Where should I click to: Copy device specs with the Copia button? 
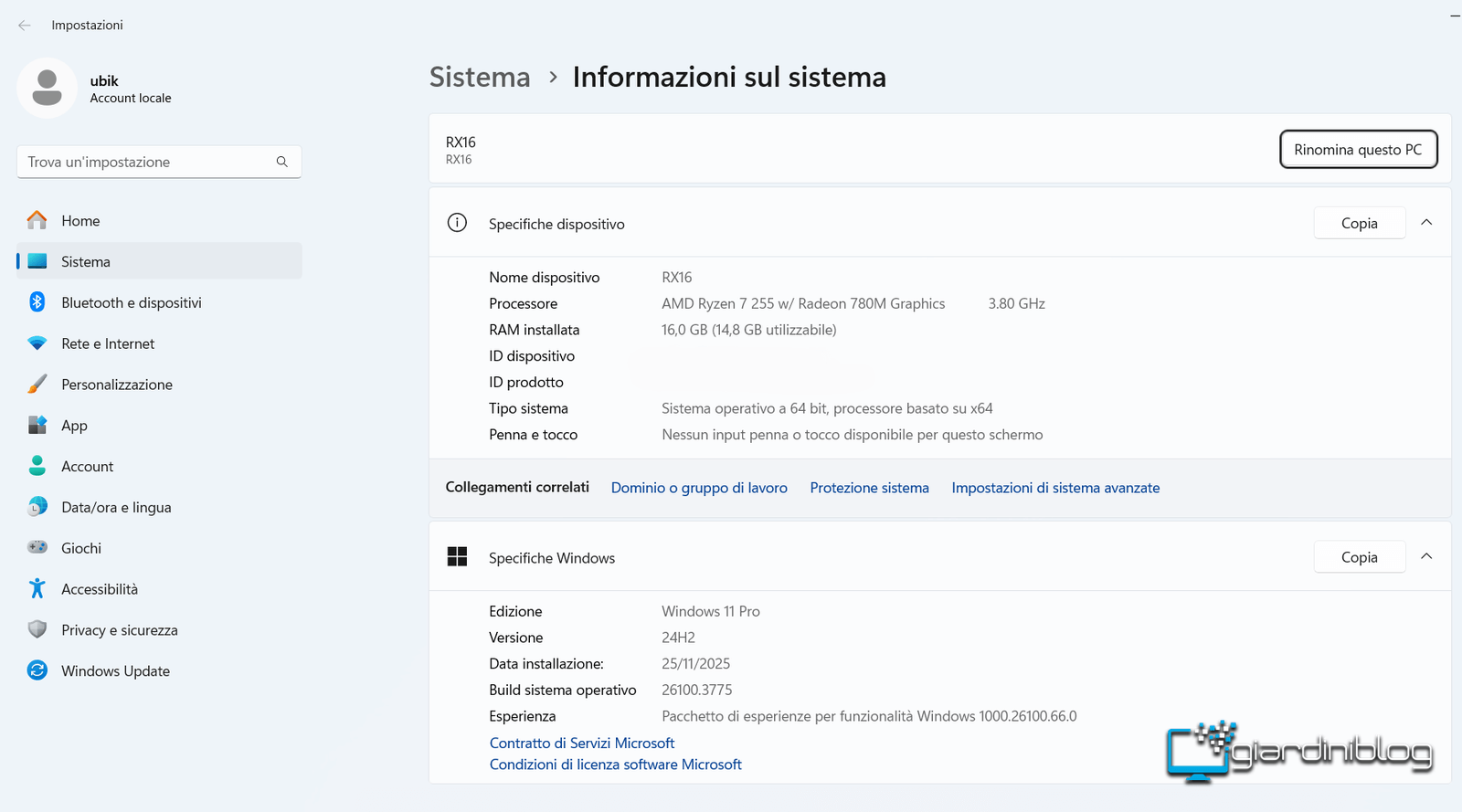tap(1359, 223)
